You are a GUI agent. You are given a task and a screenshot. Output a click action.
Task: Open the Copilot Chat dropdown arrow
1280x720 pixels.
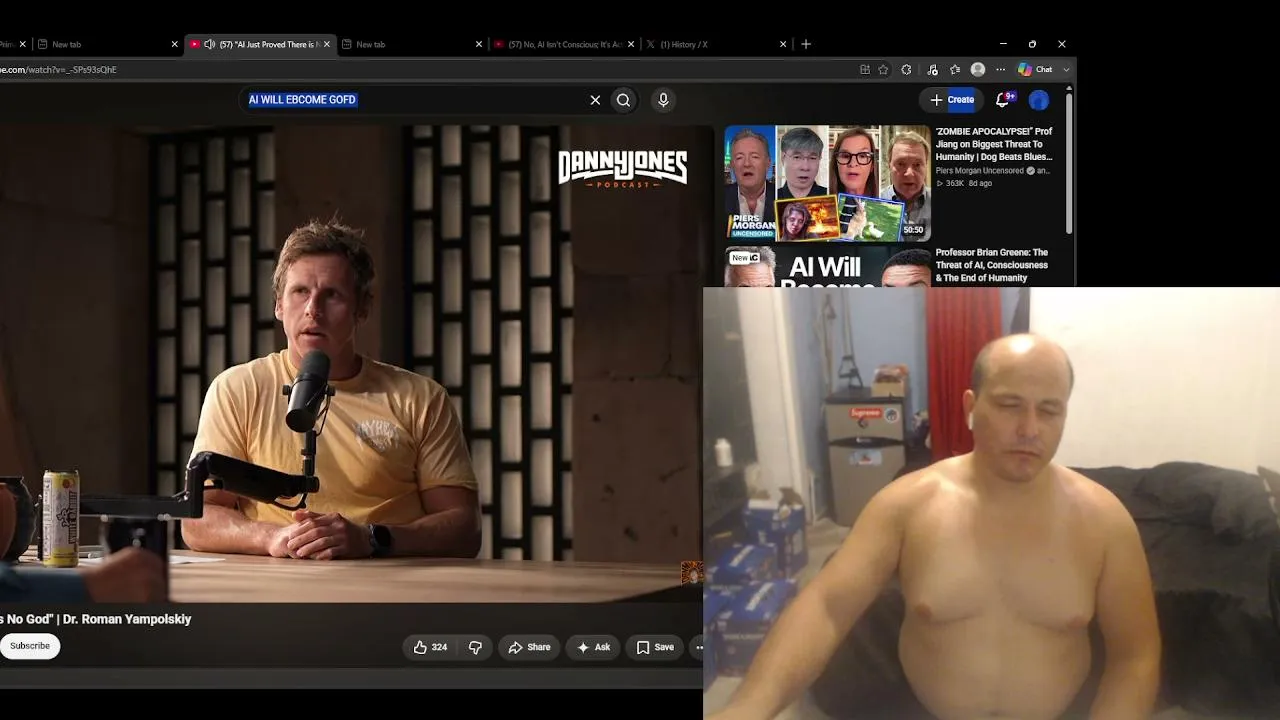(x=1066, y=70)
